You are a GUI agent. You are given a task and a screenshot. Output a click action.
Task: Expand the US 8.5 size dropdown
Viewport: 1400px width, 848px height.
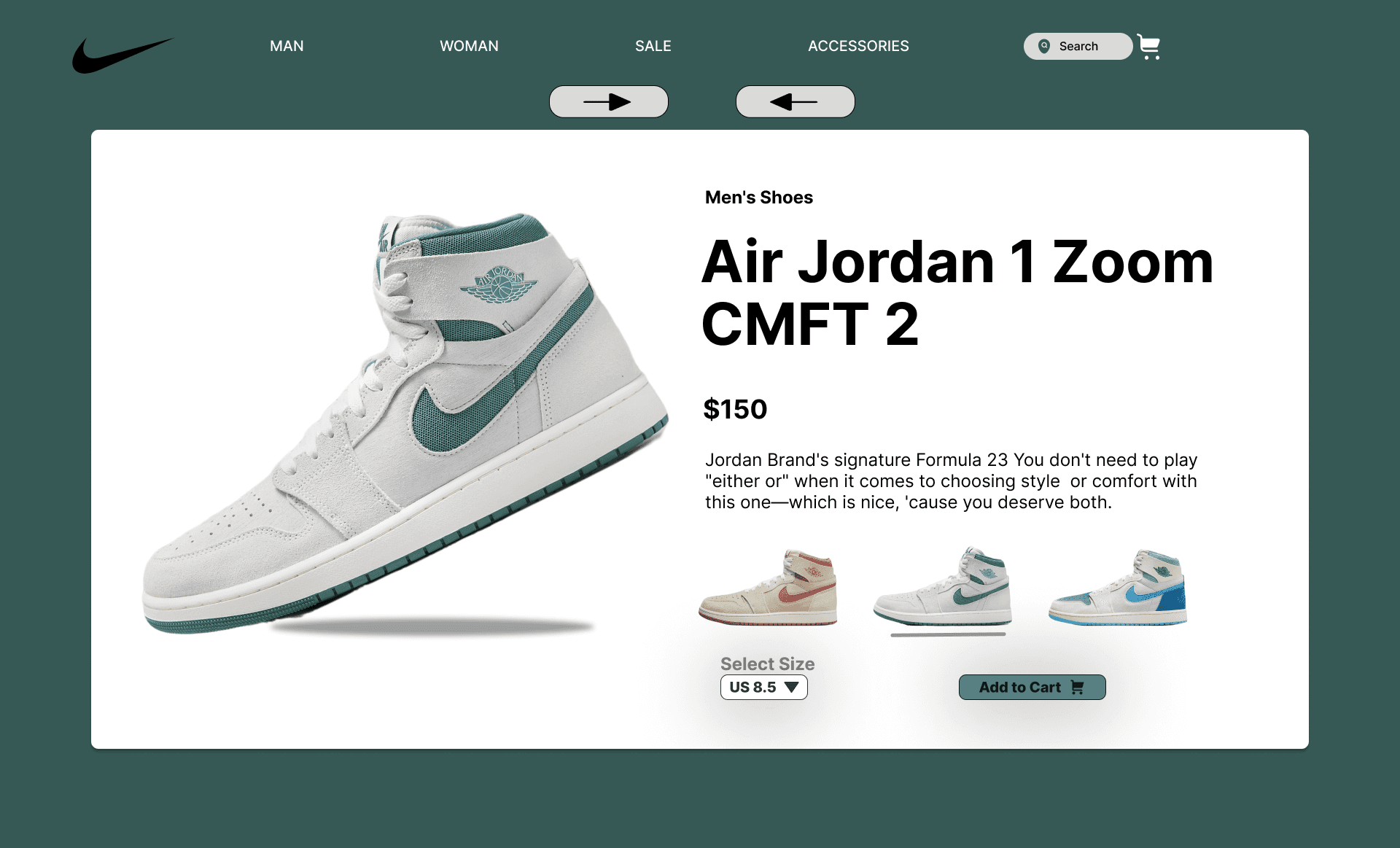(x=763, y=687)
